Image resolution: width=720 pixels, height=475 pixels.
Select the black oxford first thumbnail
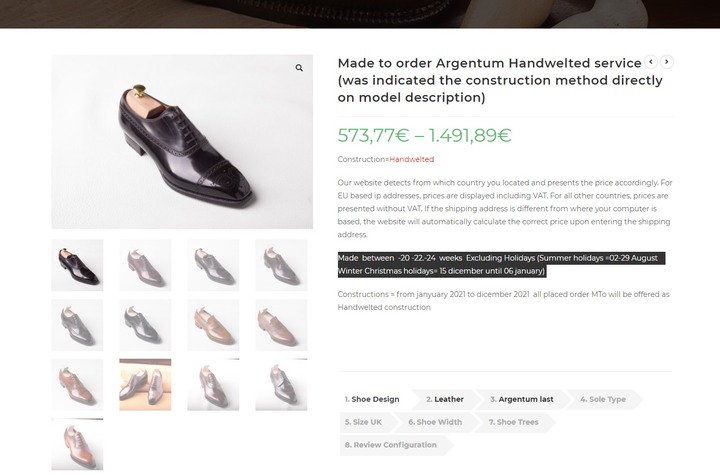(77, 265)
